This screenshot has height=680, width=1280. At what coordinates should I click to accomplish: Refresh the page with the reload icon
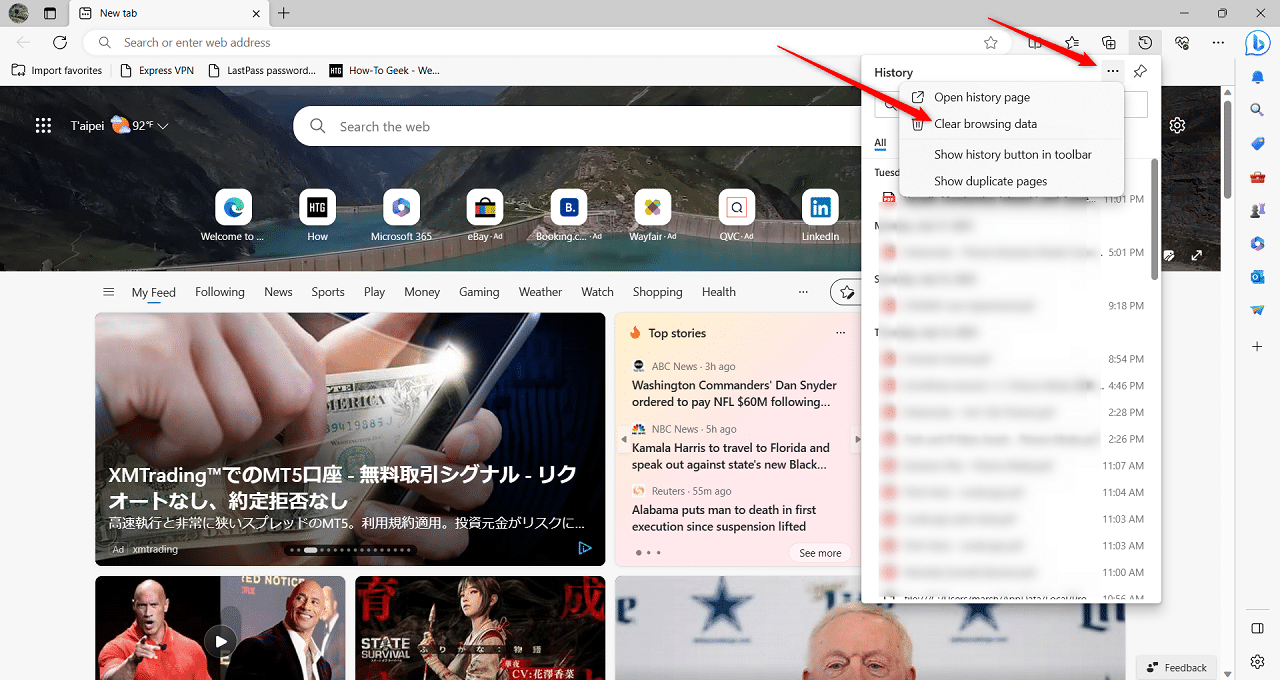60,42
